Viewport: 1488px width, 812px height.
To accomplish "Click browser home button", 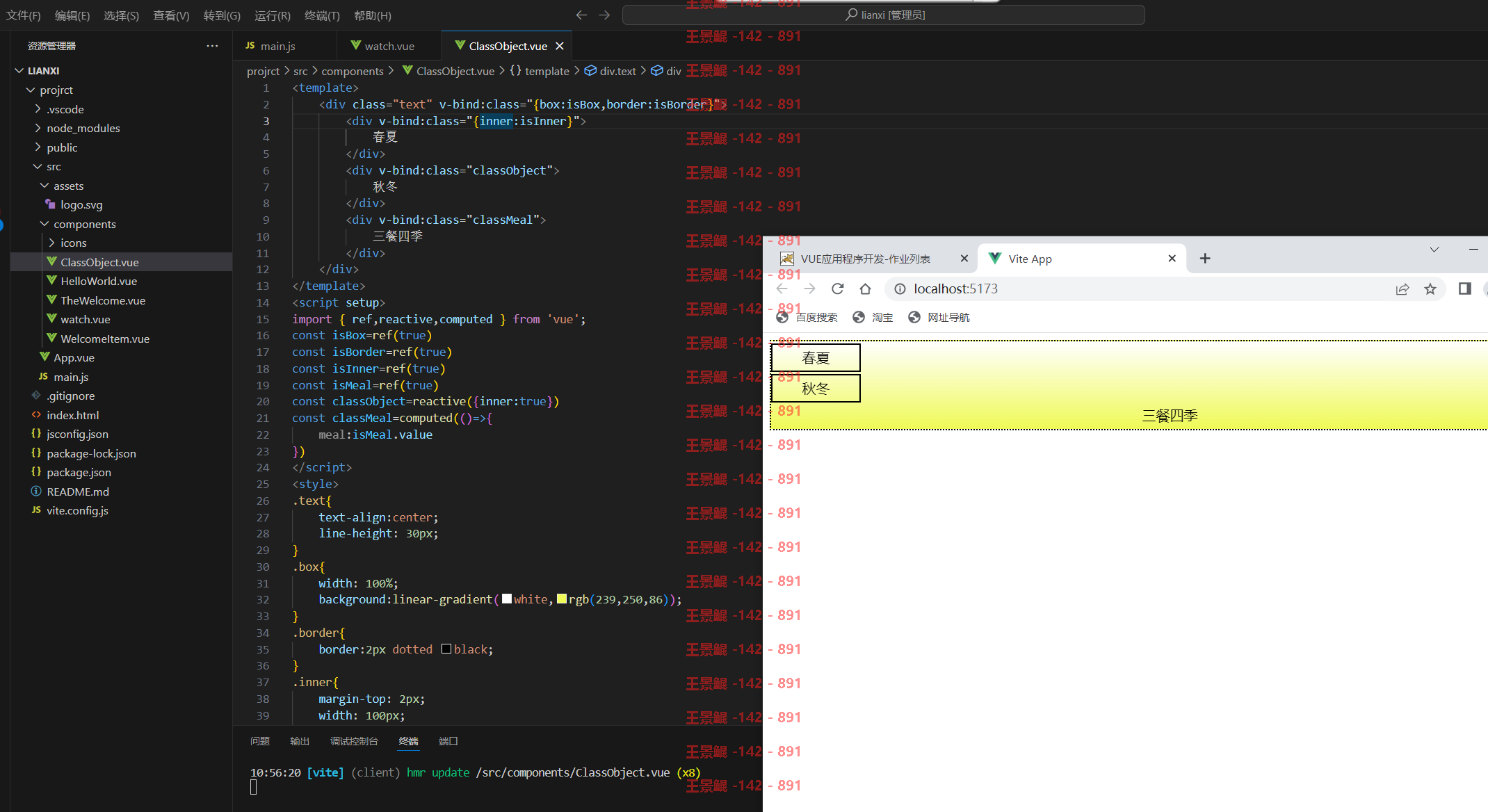I will click(865, 289).
